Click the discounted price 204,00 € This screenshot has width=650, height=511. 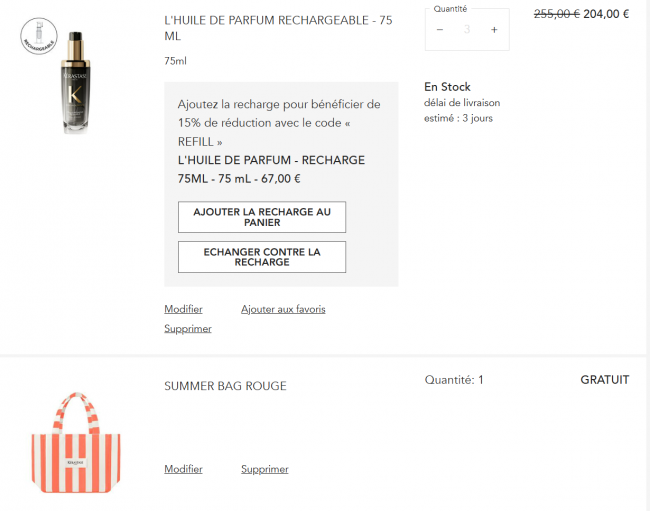[606, 14]
